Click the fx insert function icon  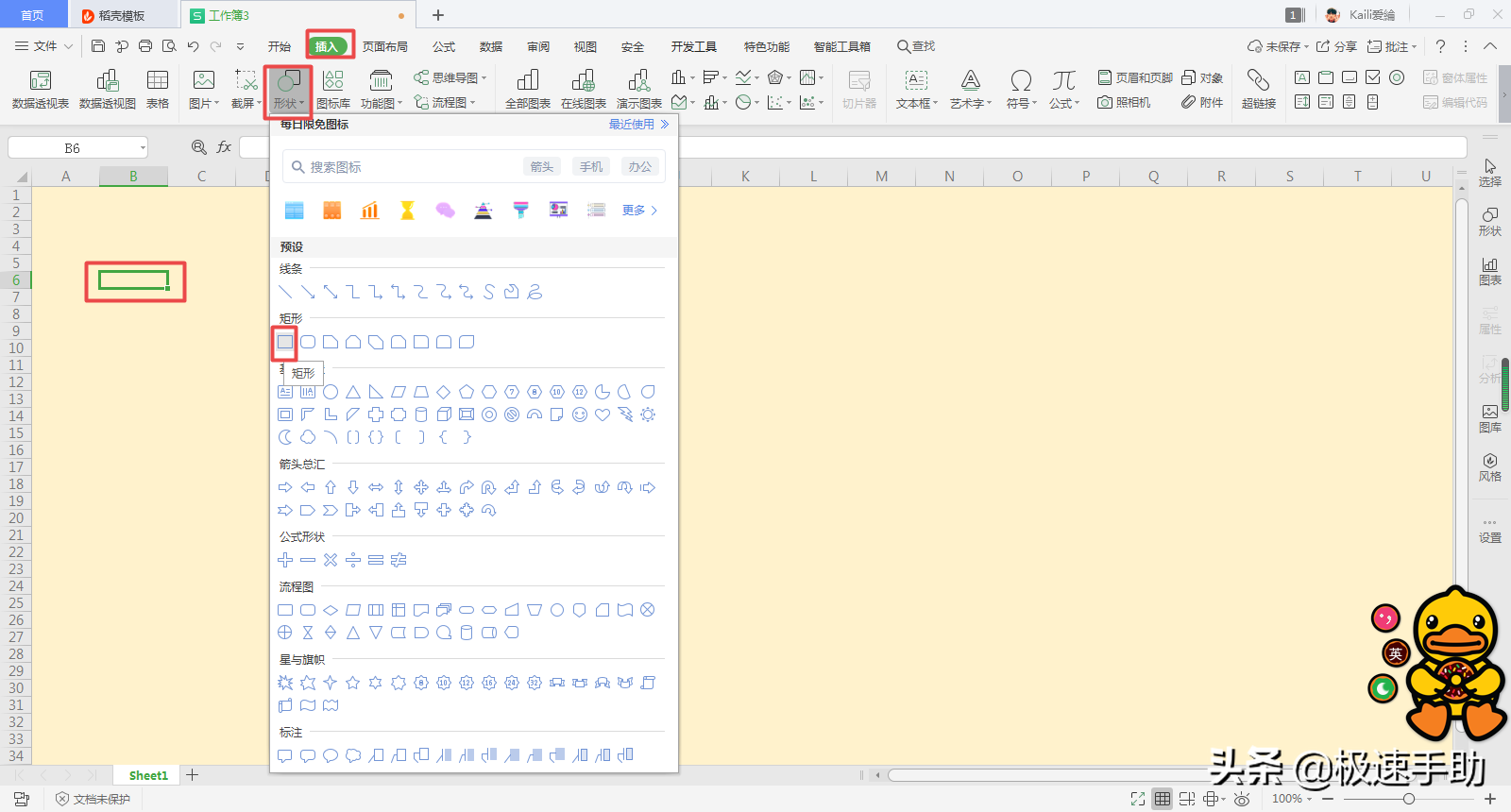click(224, 147)
